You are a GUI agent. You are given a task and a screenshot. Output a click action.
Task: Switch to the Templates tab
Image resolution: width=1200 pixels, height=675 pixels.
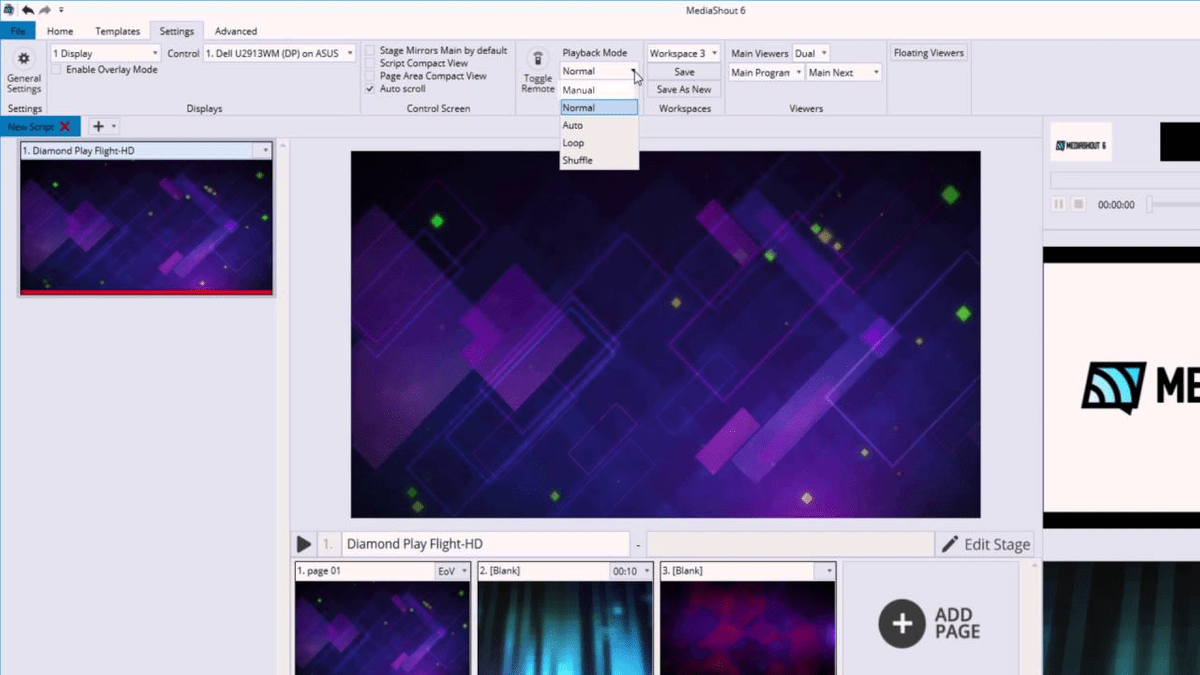click(x=117, y=31)
